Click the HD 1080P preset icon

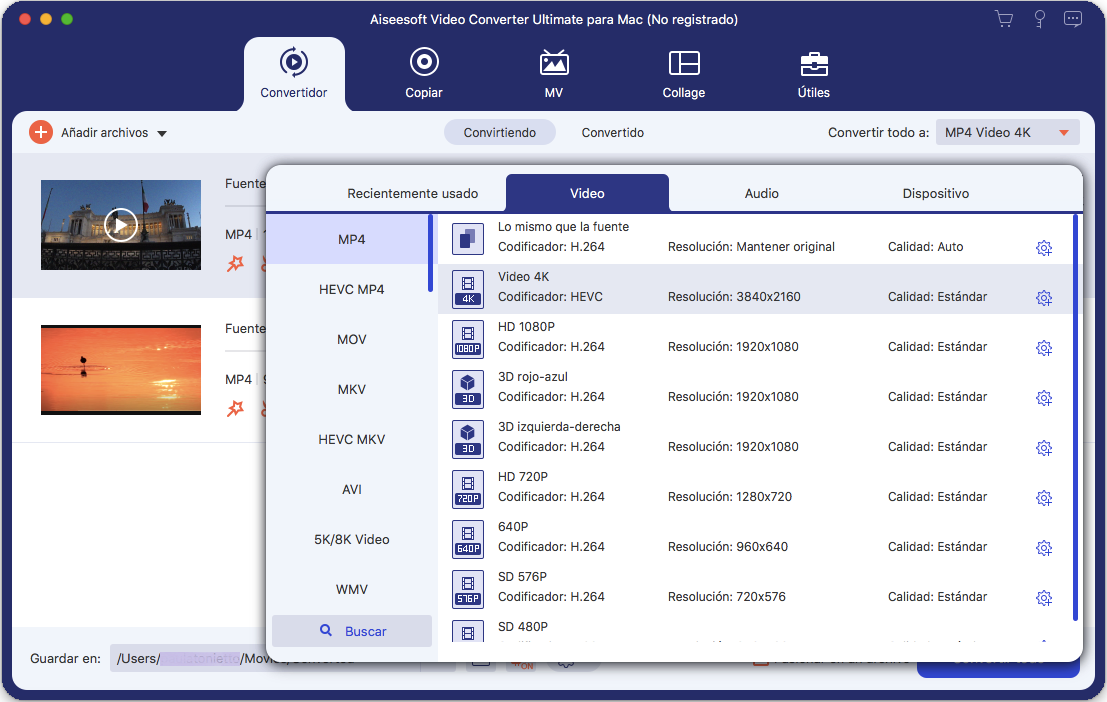467,339
